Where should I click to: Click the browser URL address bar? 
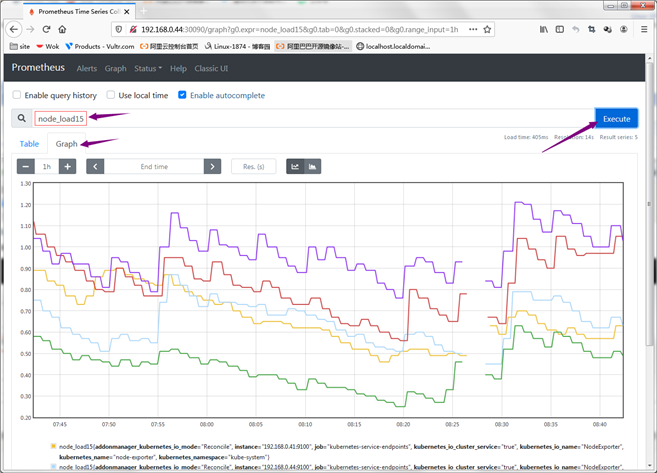pos(300,29)
